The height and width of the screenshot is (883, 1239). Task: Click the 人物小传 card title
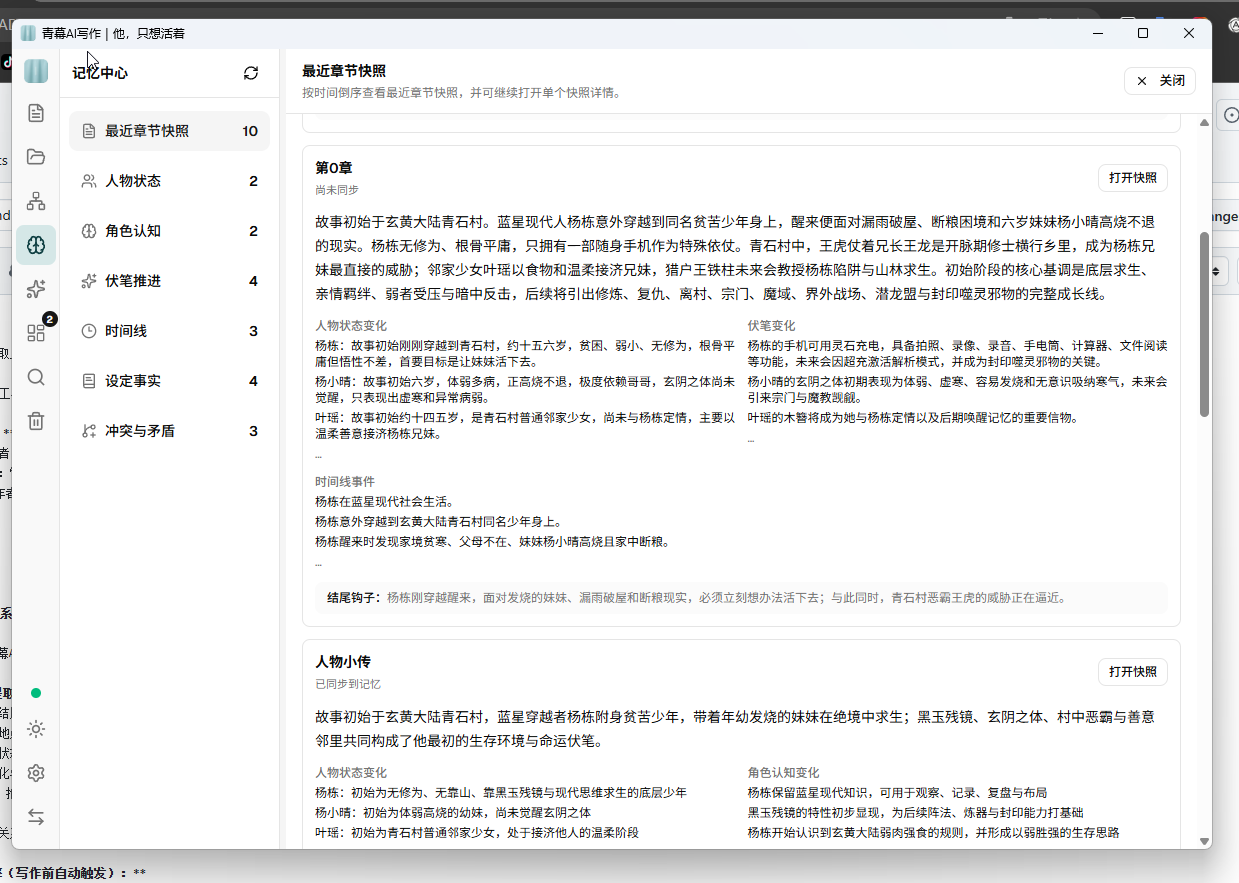[x=343, y=662]
